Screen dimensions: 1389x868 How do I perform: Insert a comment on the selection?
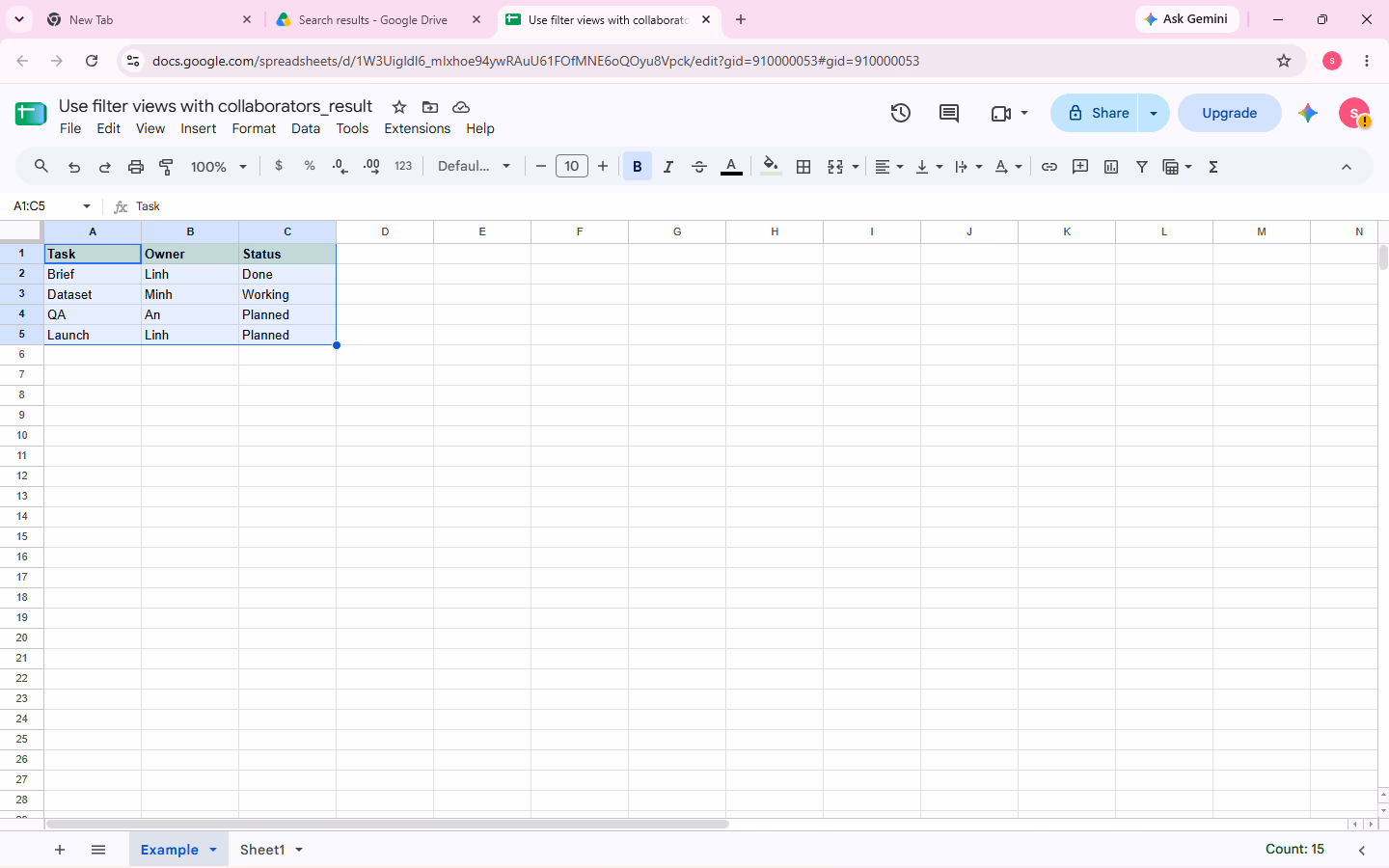(x=1080, y=167)
